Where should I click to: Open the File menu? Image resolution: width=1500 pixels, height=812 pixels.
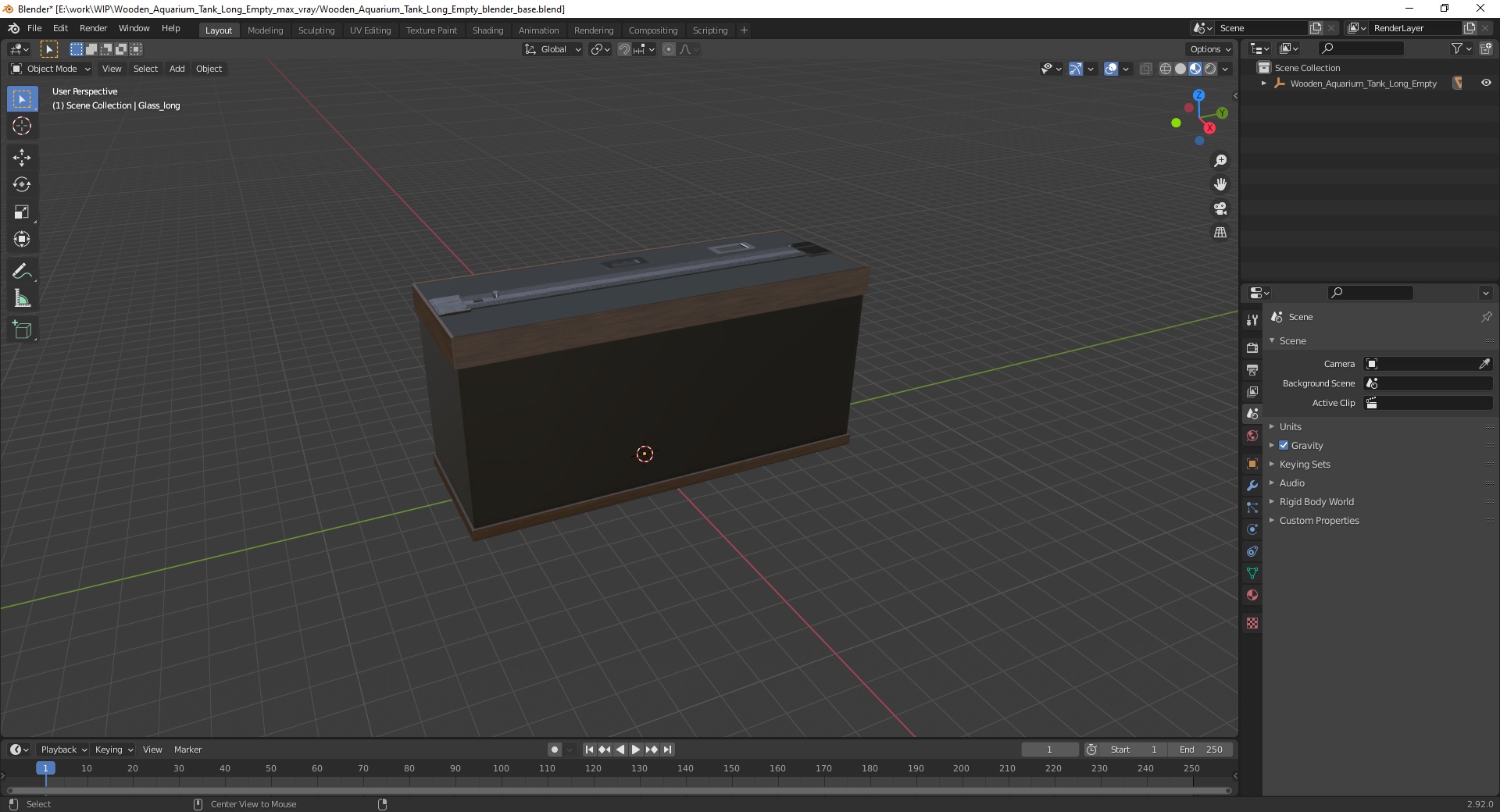coord(34,28)
